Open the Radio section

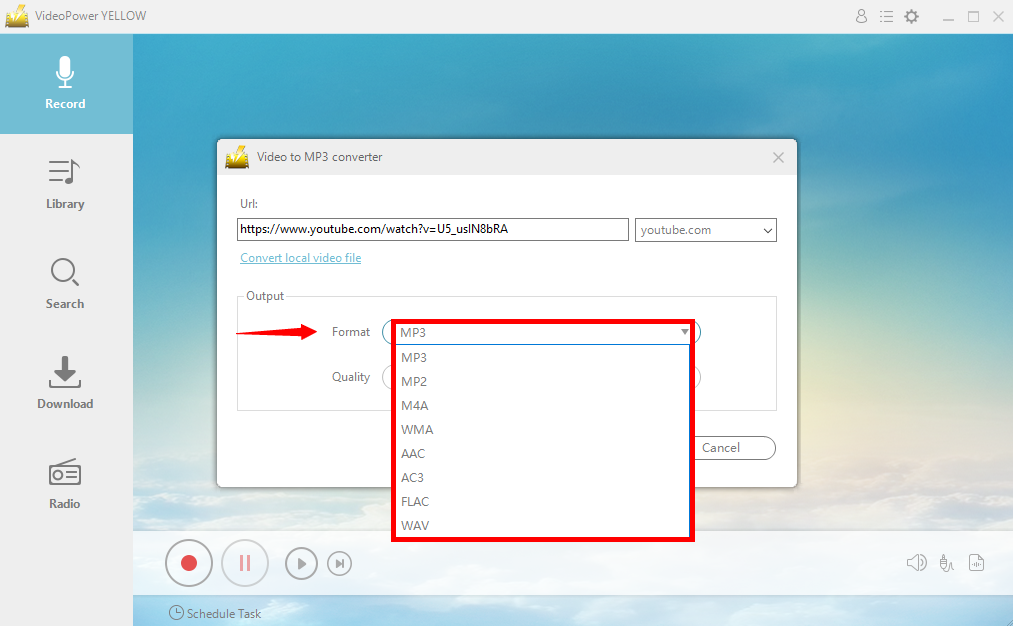pos(65,484)
